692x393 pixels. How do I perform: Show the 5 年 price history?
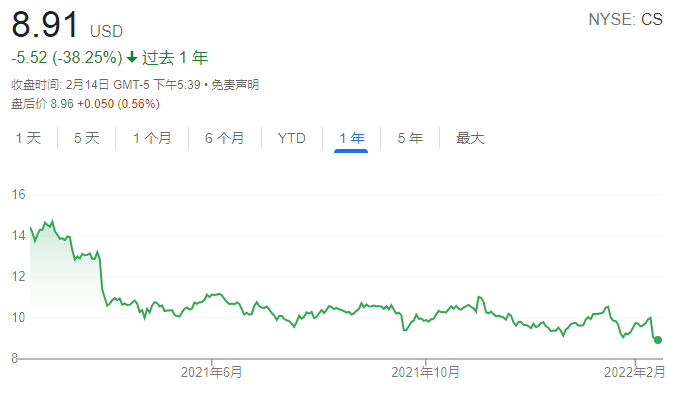[410, 138]
